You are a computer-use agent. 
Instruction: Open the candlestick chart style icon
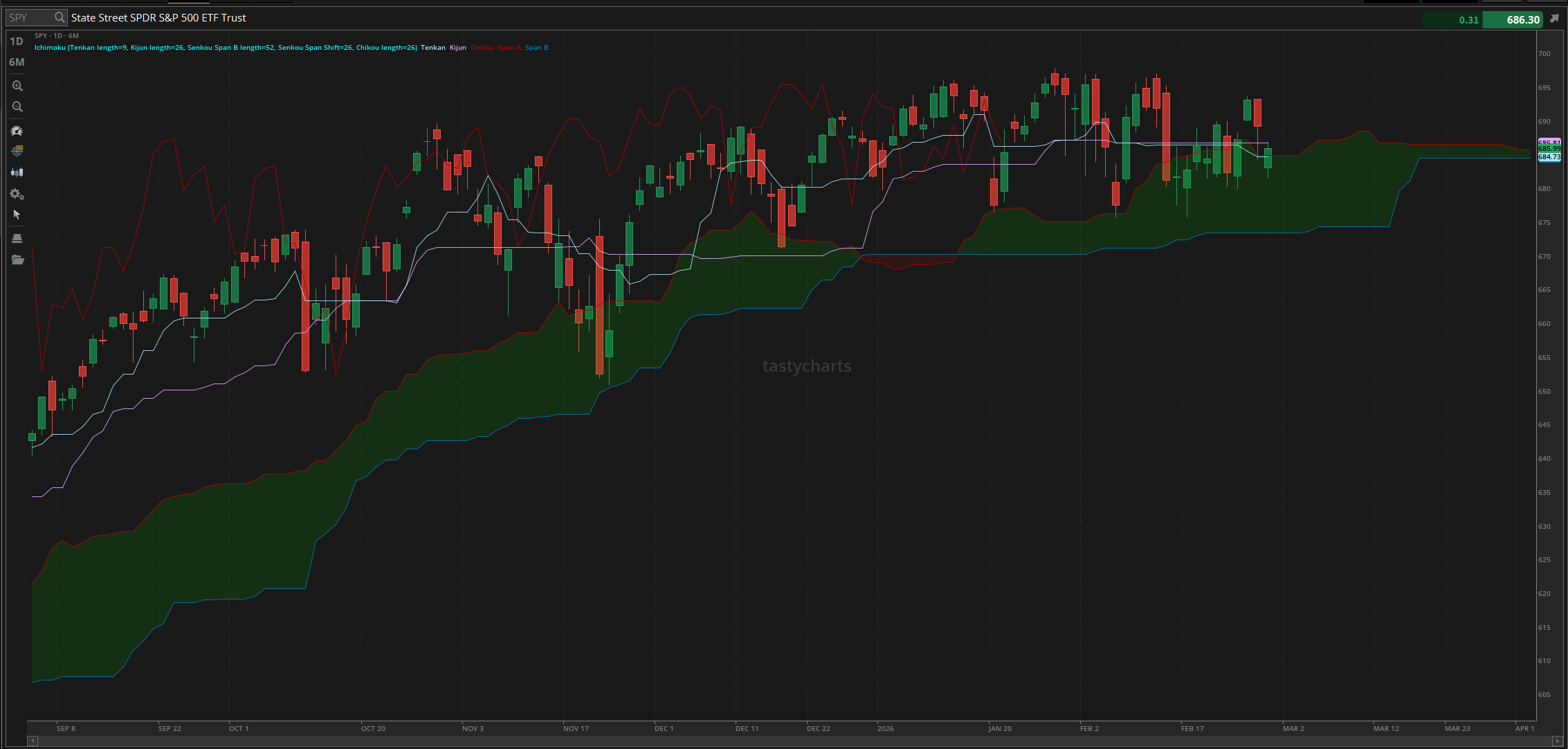click(x=17, y=172)
